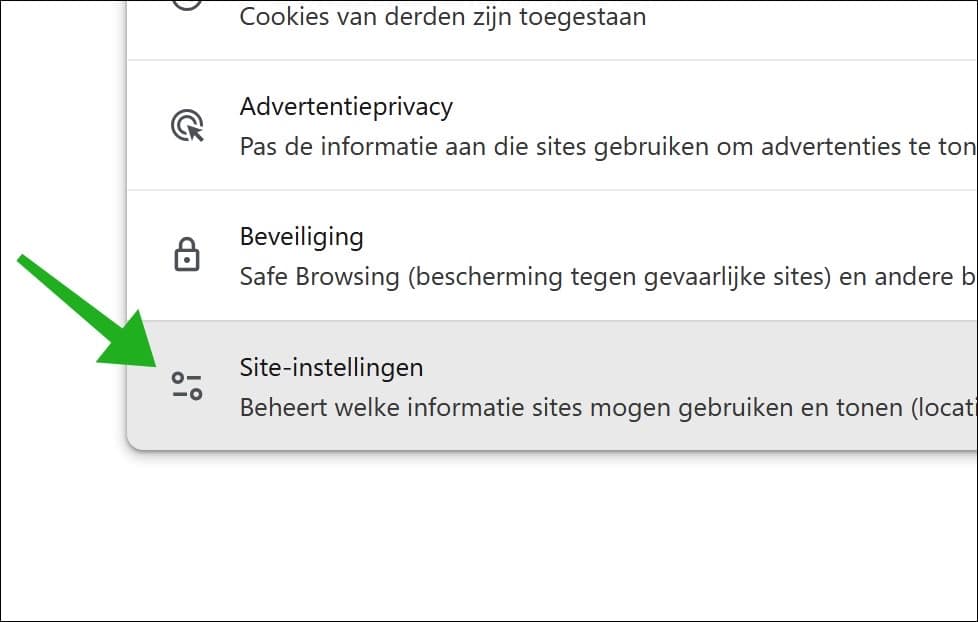Click the Beveiliging padlock icon
This screenshot has width=978, height=622.
pos(186,255)
